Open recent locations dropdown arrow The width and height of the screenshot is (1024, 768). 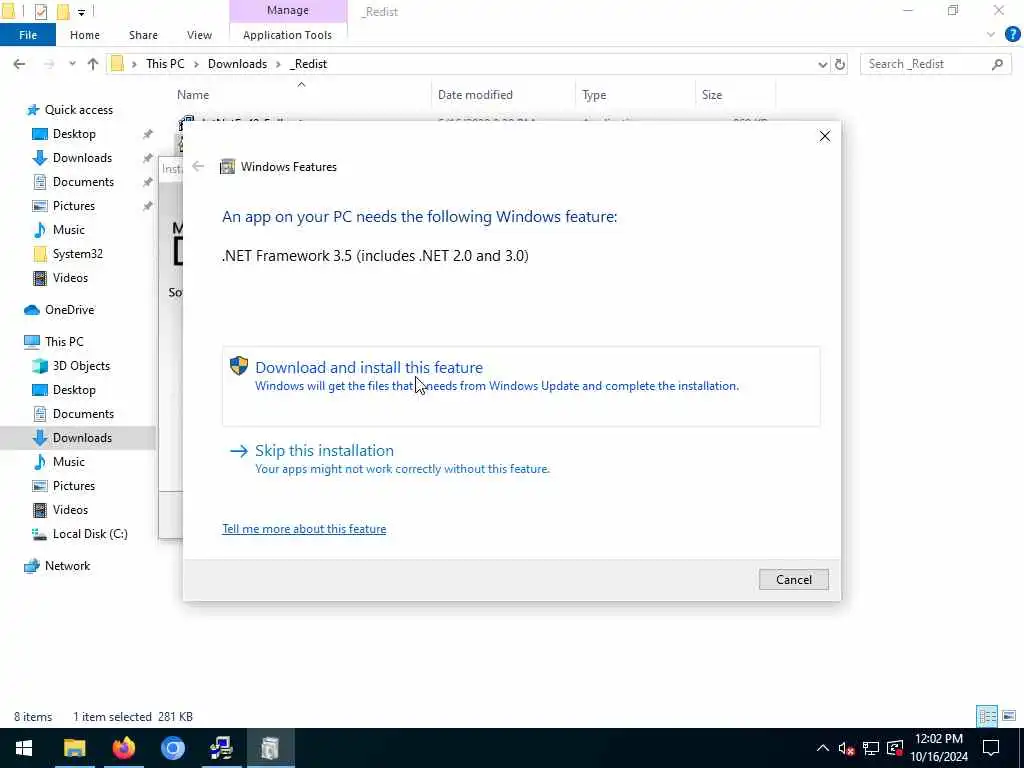point(72,64)
